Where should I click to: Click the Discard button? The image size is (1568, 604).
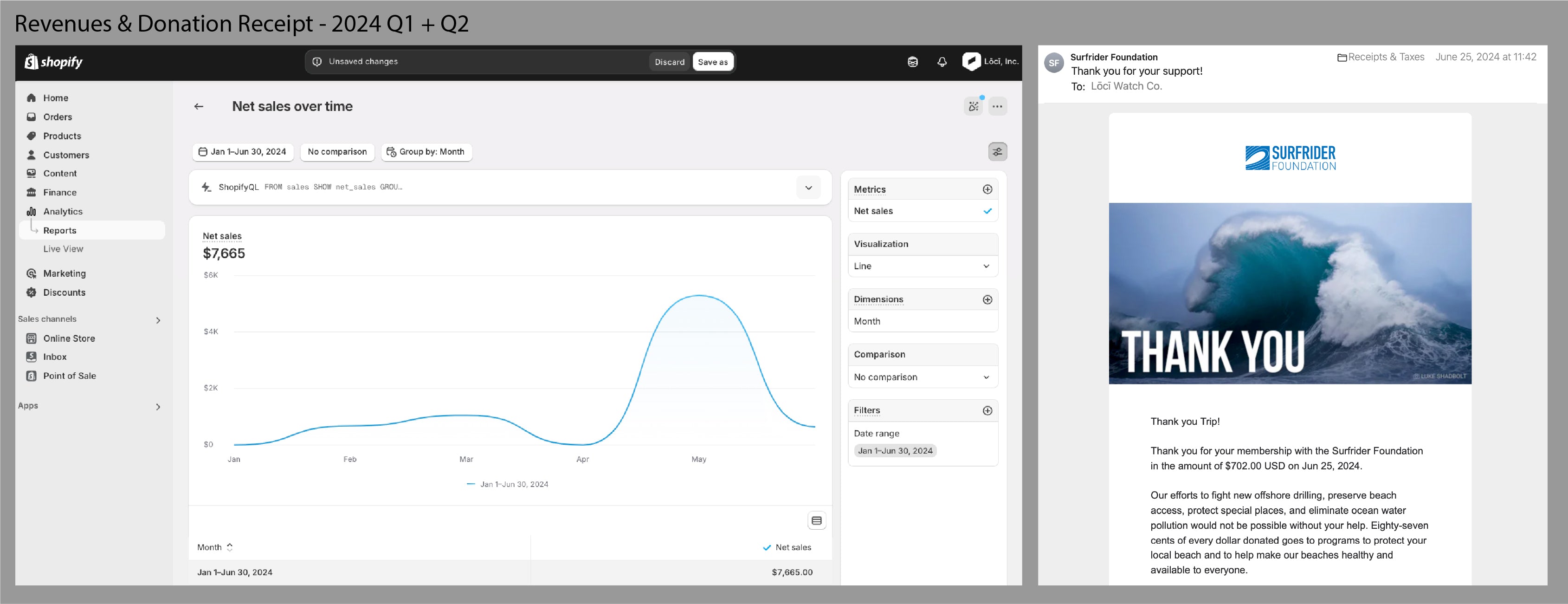(x=670, y=61)
